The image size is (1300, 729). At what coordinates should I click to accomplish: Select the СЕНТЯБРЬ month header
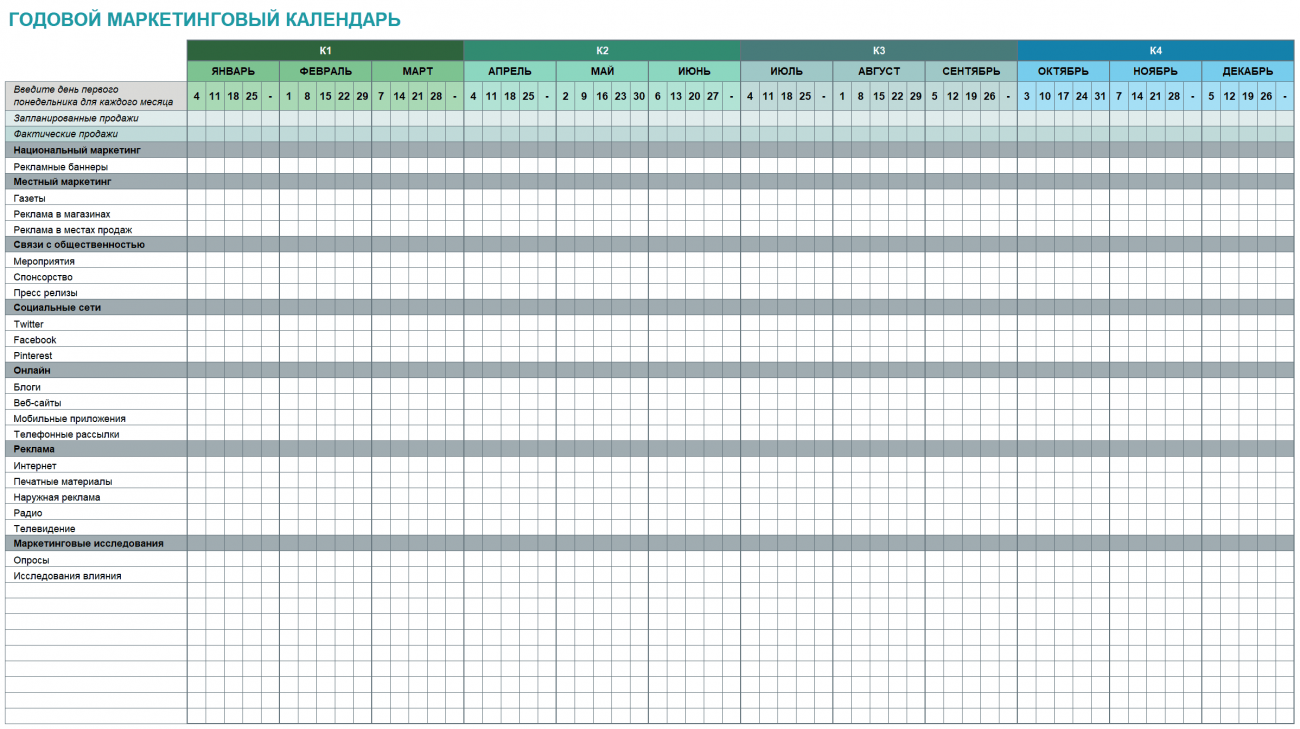tap(971, 71)
